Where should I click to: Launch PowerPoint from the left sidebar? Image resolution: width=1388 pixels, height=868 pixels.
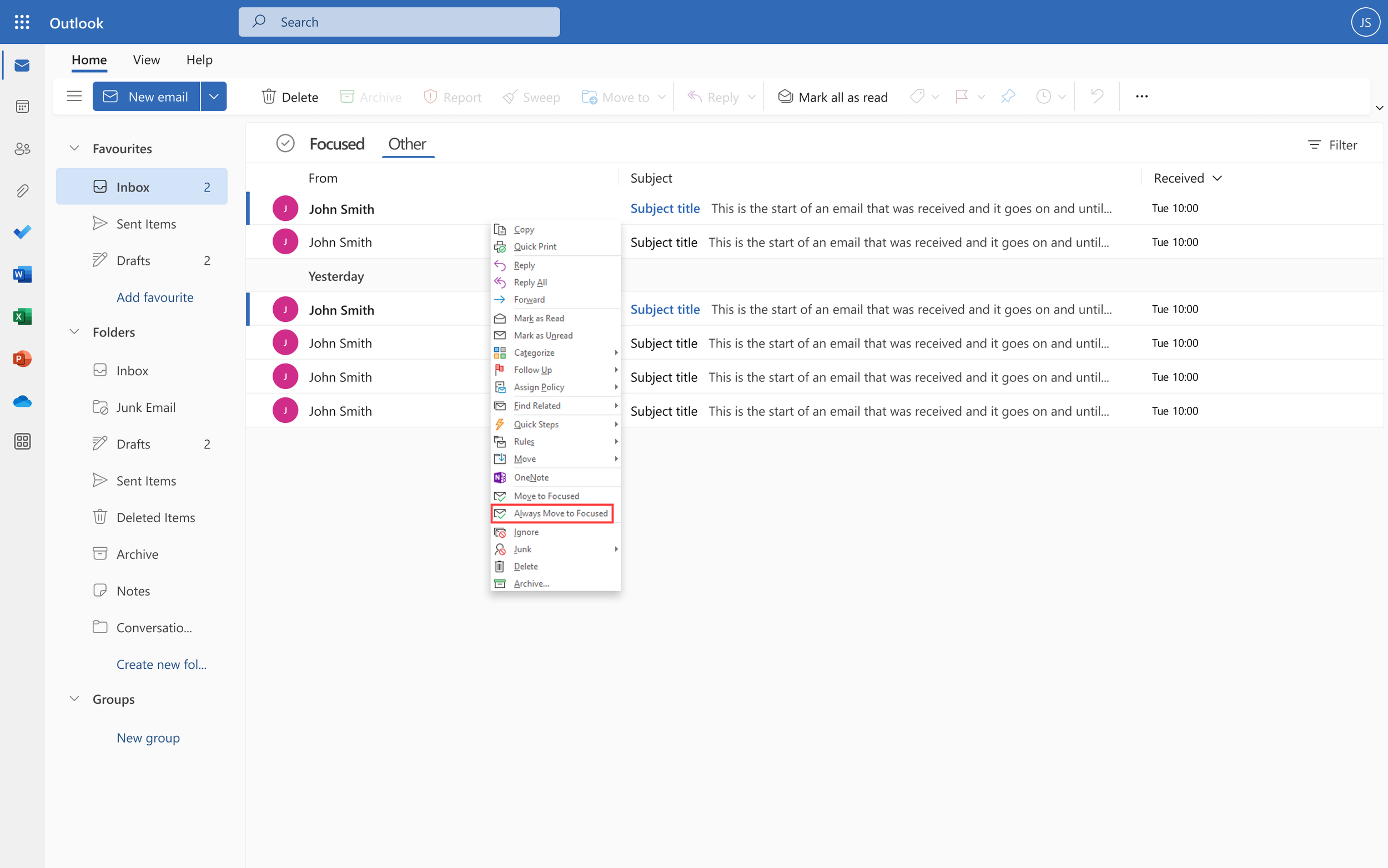coord(22,359)
